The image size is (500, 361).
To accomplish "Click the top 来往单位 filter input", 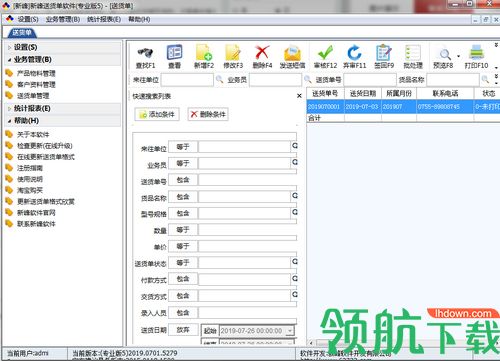I will tap(187, 80).
